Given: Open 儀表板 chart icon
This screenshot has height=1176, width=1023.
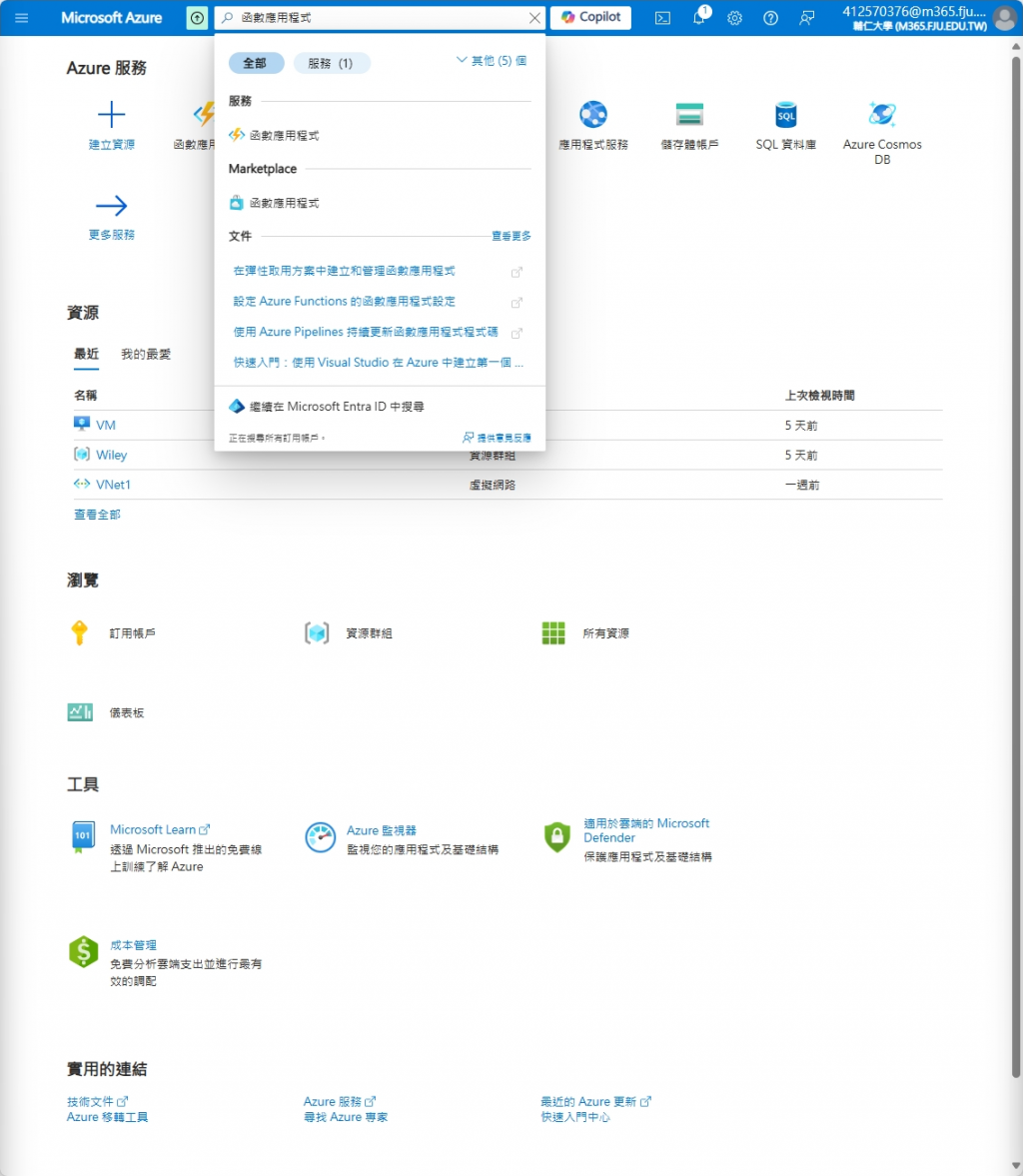Looking at the screenshot, I should [80, 712].
